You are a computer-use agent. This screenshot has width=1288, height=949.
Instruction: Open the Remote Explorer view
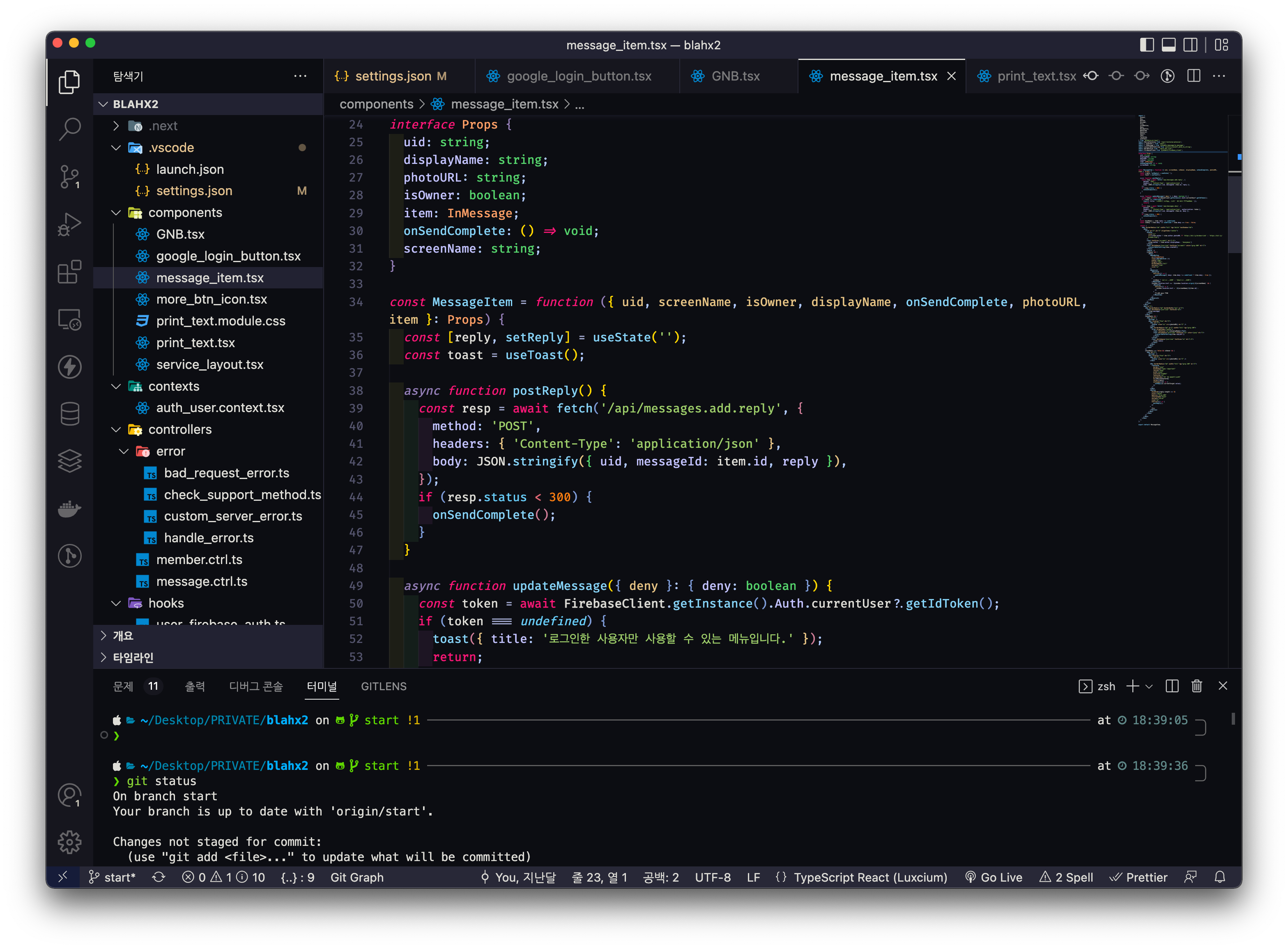pos(69,320)
